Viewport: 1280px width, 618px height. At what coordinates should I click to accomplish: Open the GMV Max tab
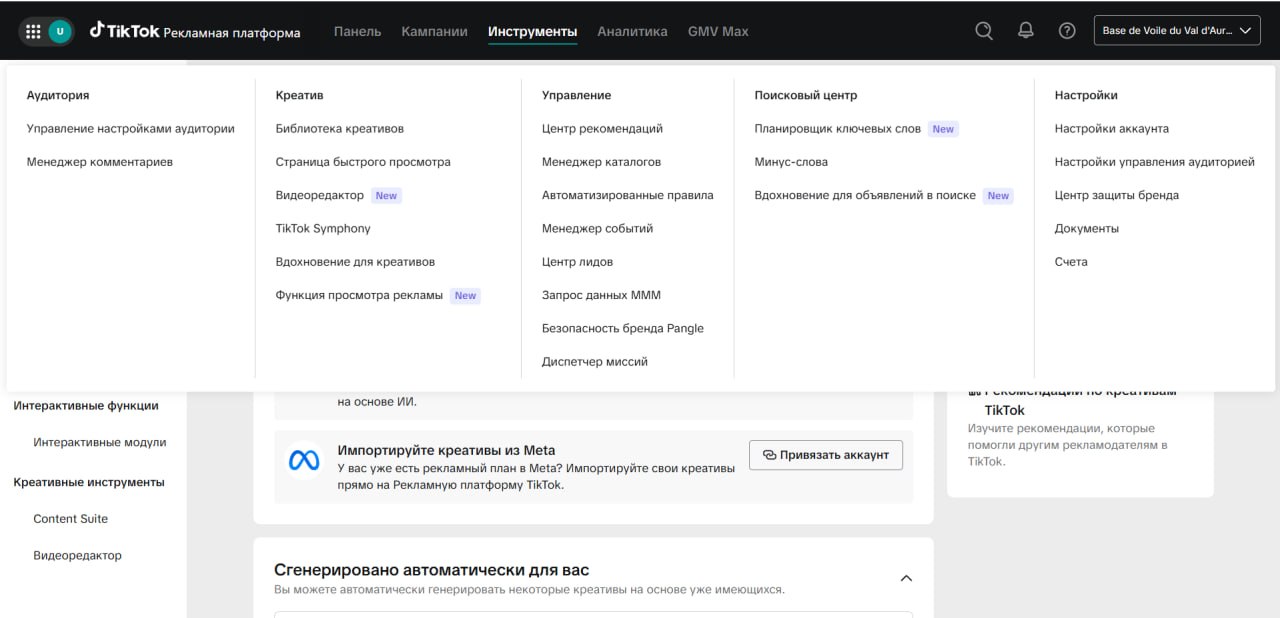(x=718, y=31)
